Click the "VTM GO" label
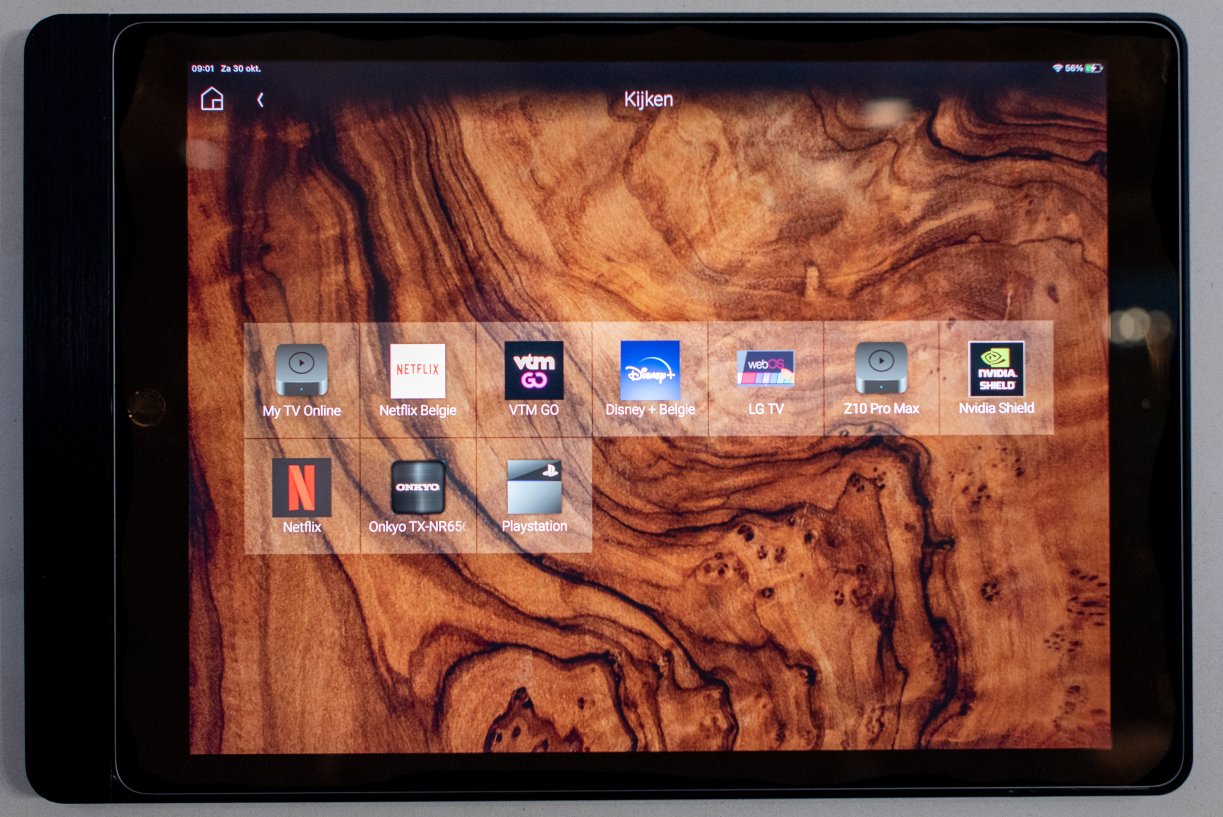 534,410
